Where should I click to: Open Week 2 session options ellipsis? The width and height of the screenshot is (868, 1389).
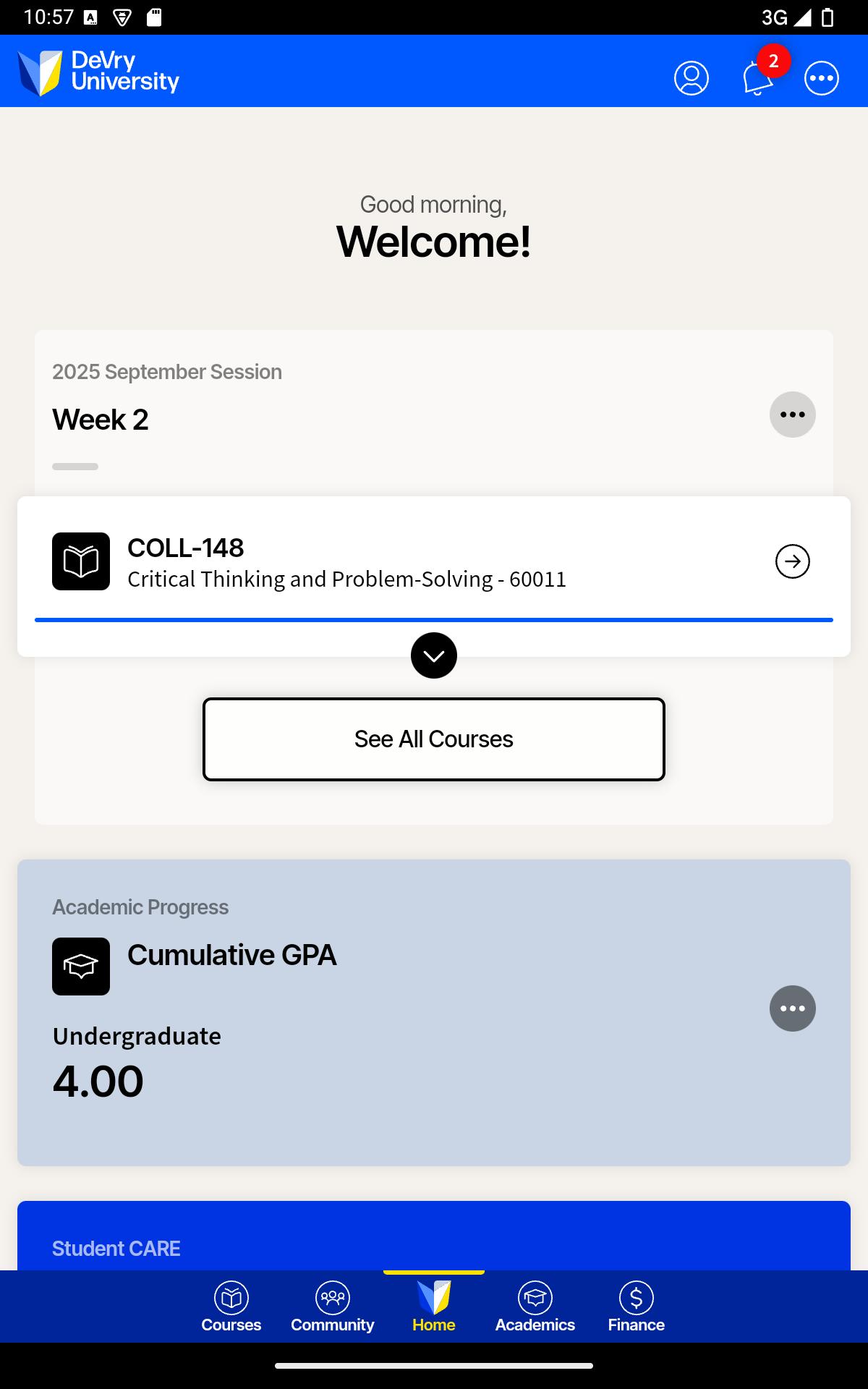(x=792, y=415)
